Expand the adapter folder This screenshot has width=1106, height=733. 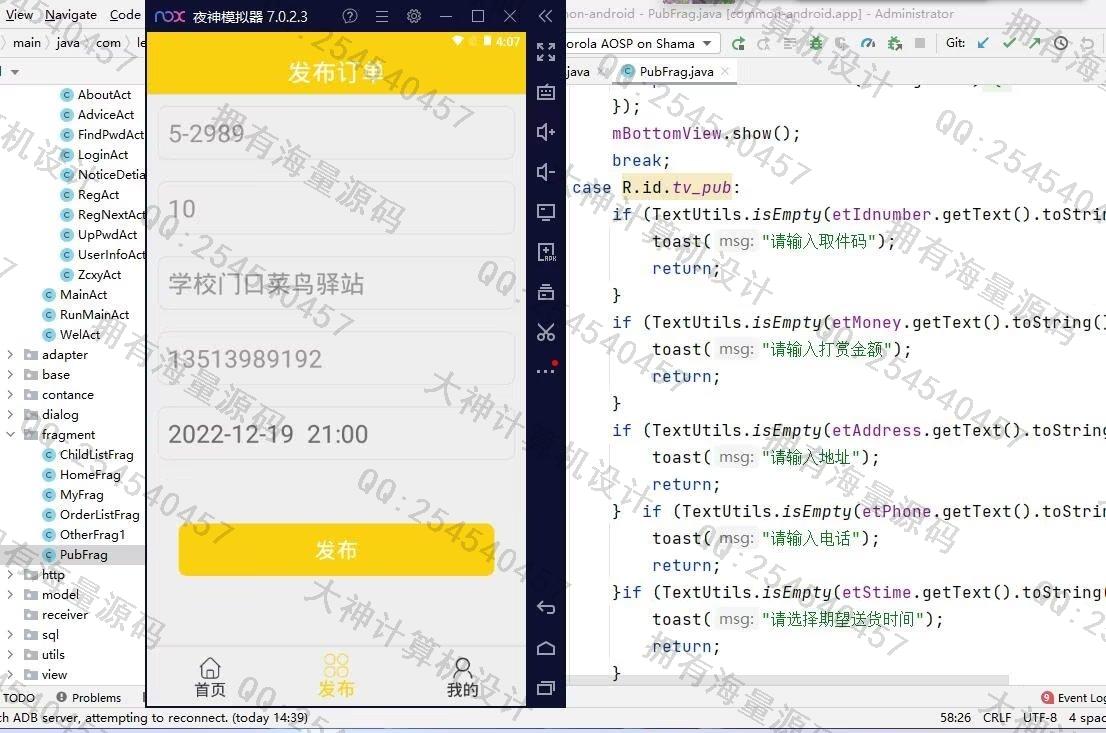[x=10, y=355]
